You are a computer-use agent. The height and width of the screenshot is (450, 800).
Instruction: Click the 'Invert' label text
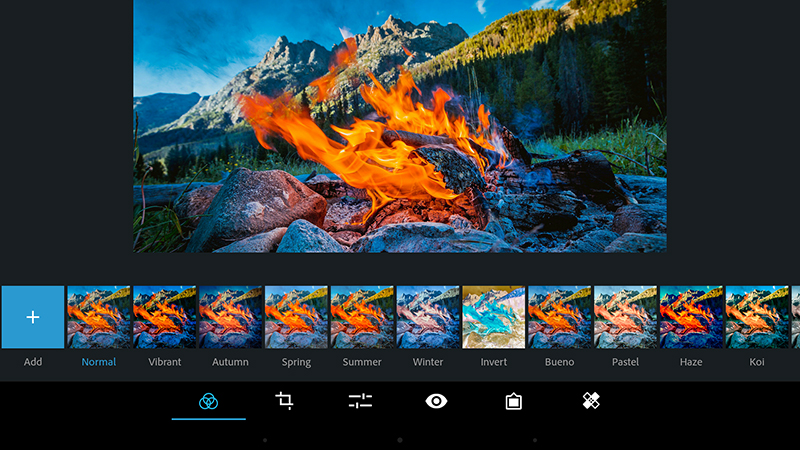494,362
